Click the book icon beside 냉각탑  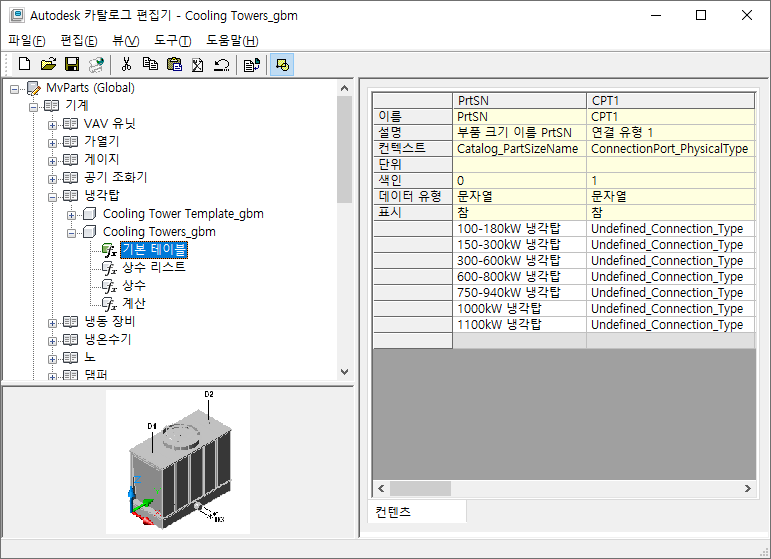[70, 196]
